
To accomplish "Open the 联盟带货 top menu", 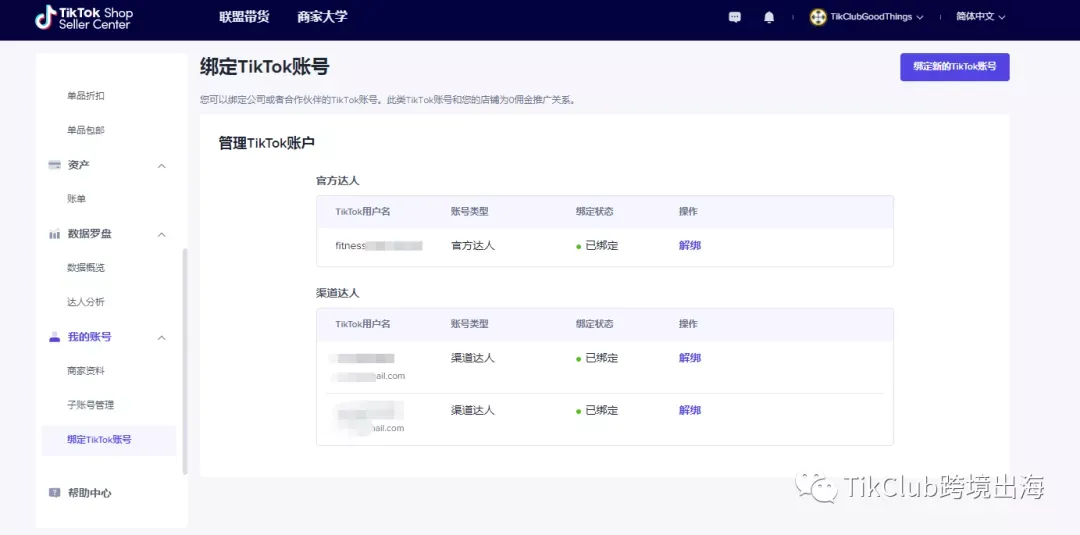I will (245, 17).
